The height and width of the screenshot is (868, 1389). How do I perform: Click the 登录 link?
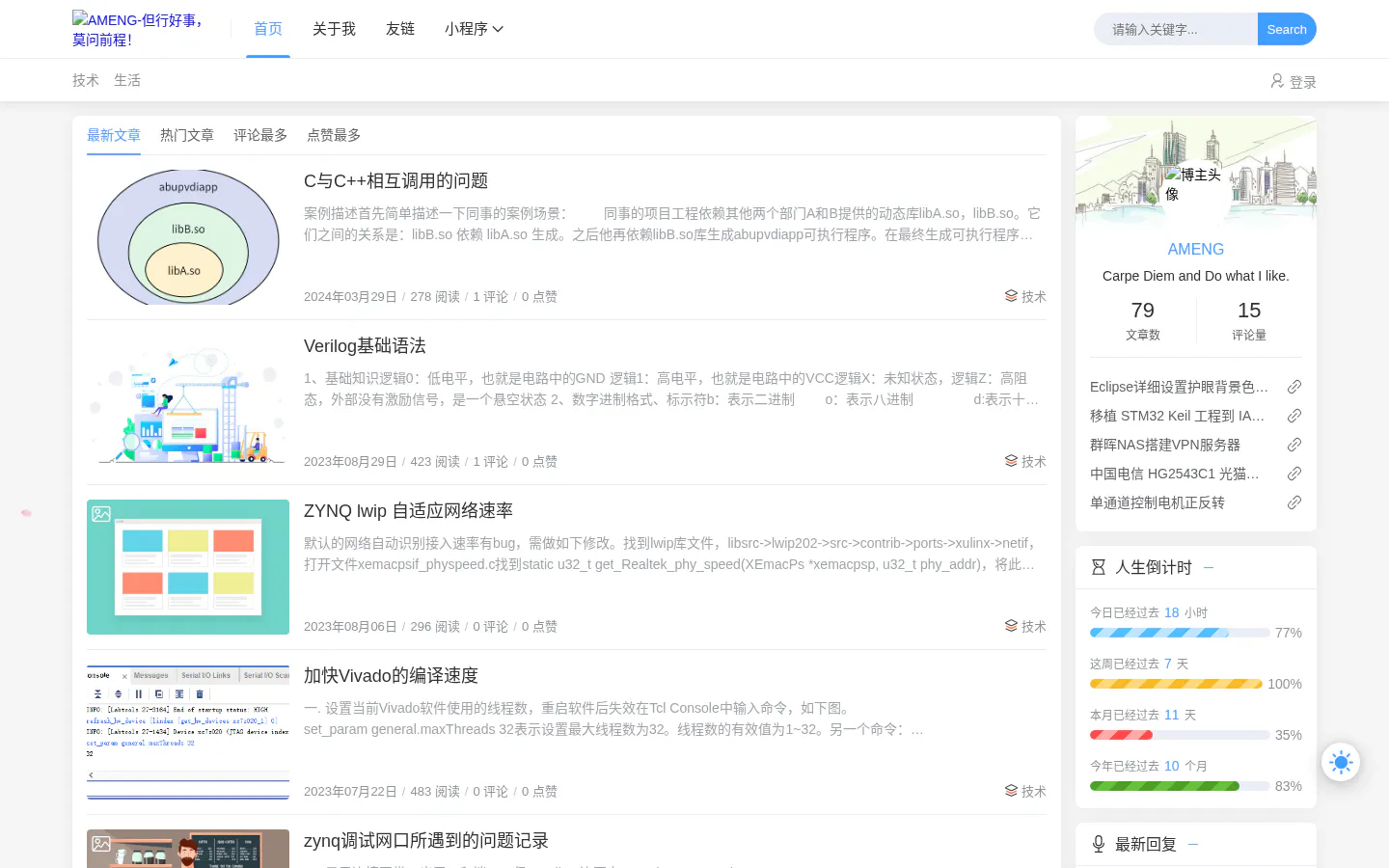click(1303, 82)
